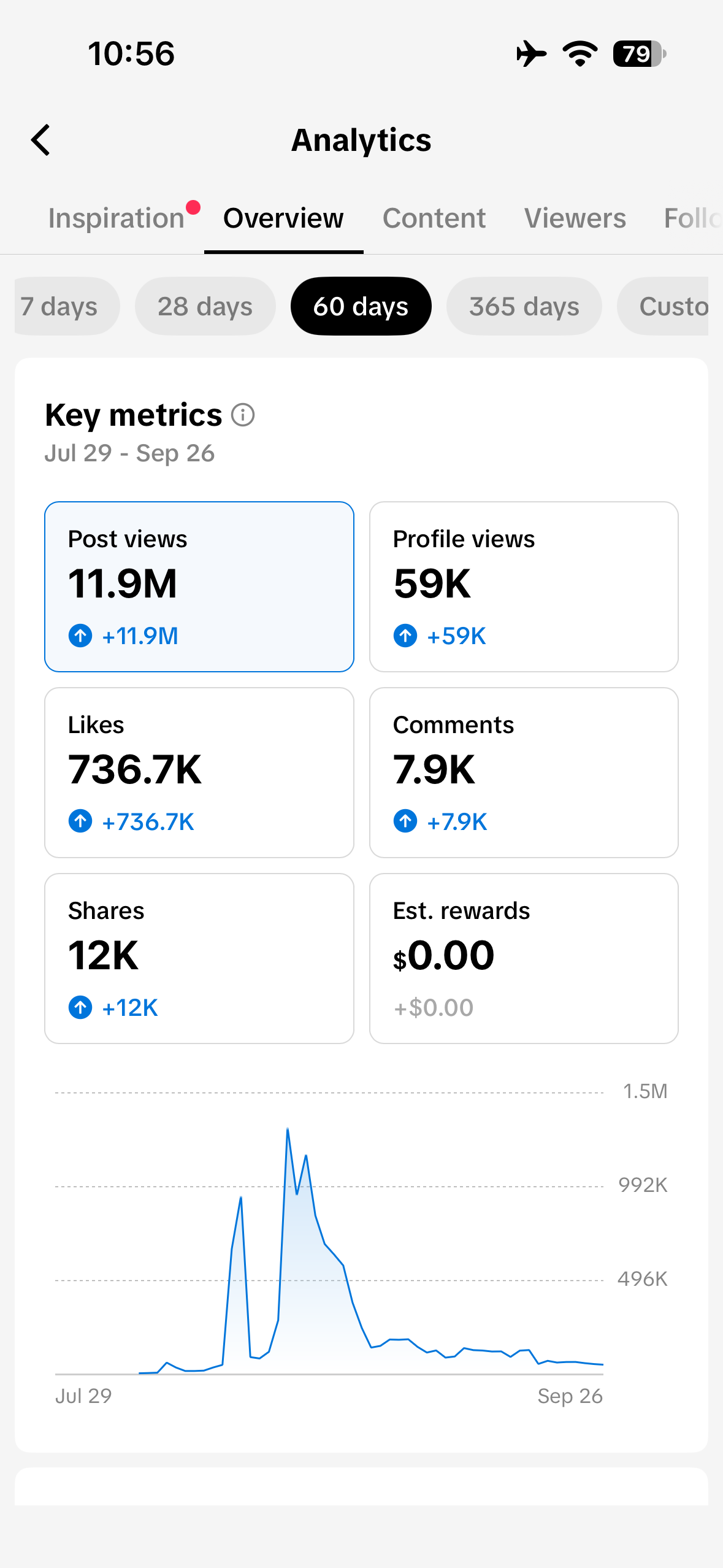The height and width of the screenshot is (1568, 723).
Task: Tap the Likes up-arrow icon
Action: pyautogui.click(x=80, y=821)
